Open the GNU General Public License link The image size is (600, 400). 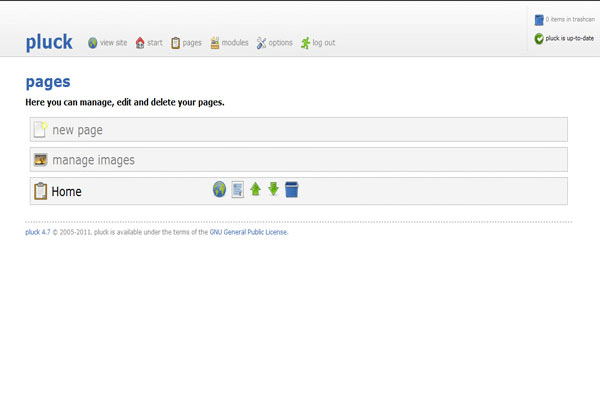[248, 231]
